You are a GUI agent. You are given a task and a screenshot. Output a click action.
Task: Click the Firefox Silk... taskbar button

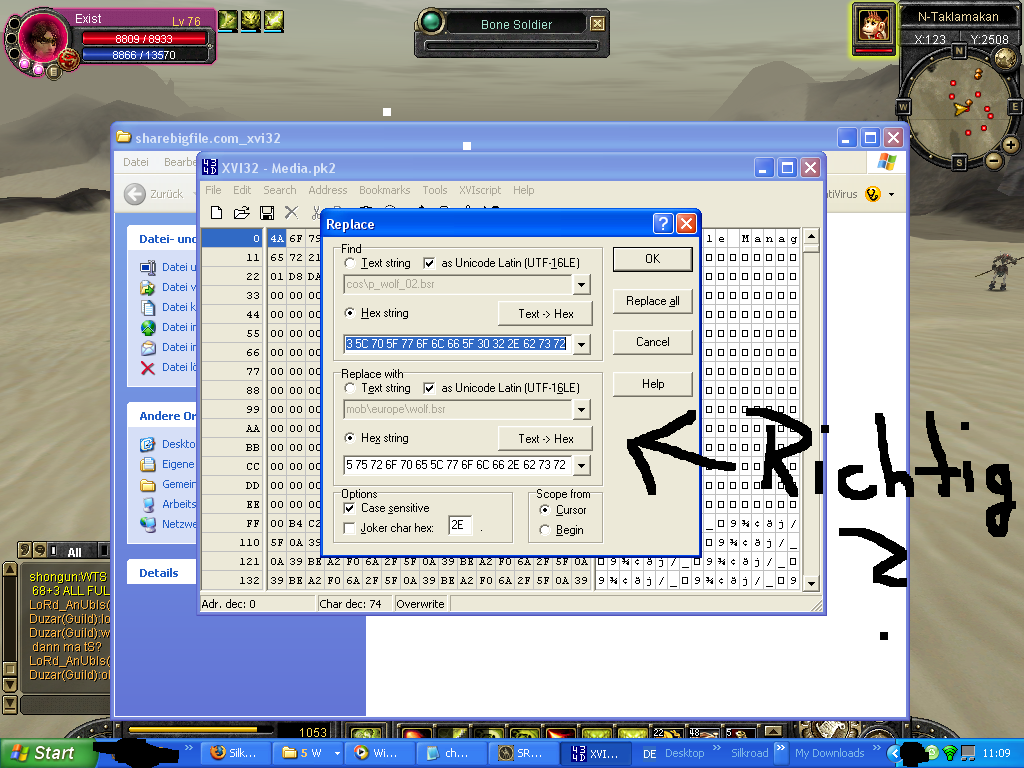(x=234, y=753)
